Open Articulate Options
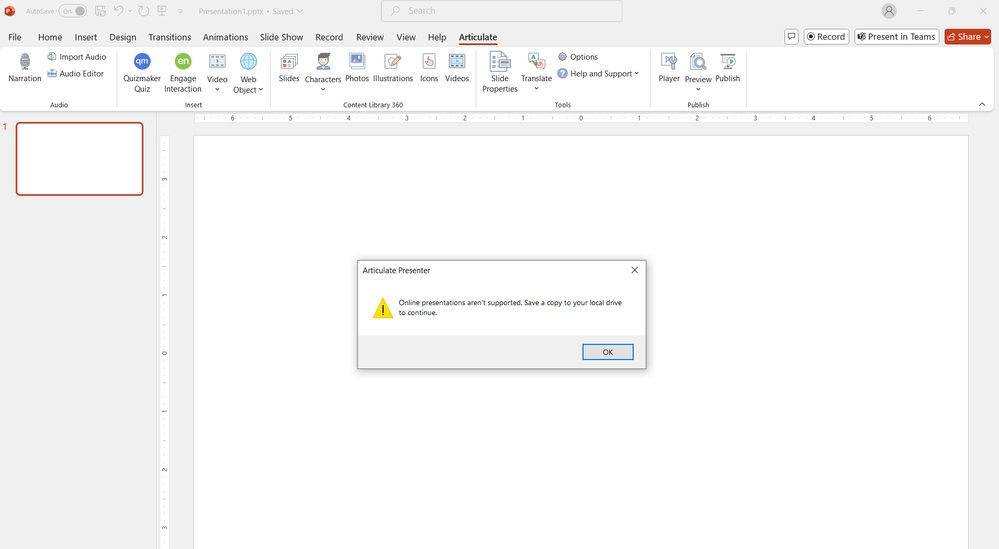Image resolution: width=999 pixels, height=549 pixels. (x=578, y=57)
